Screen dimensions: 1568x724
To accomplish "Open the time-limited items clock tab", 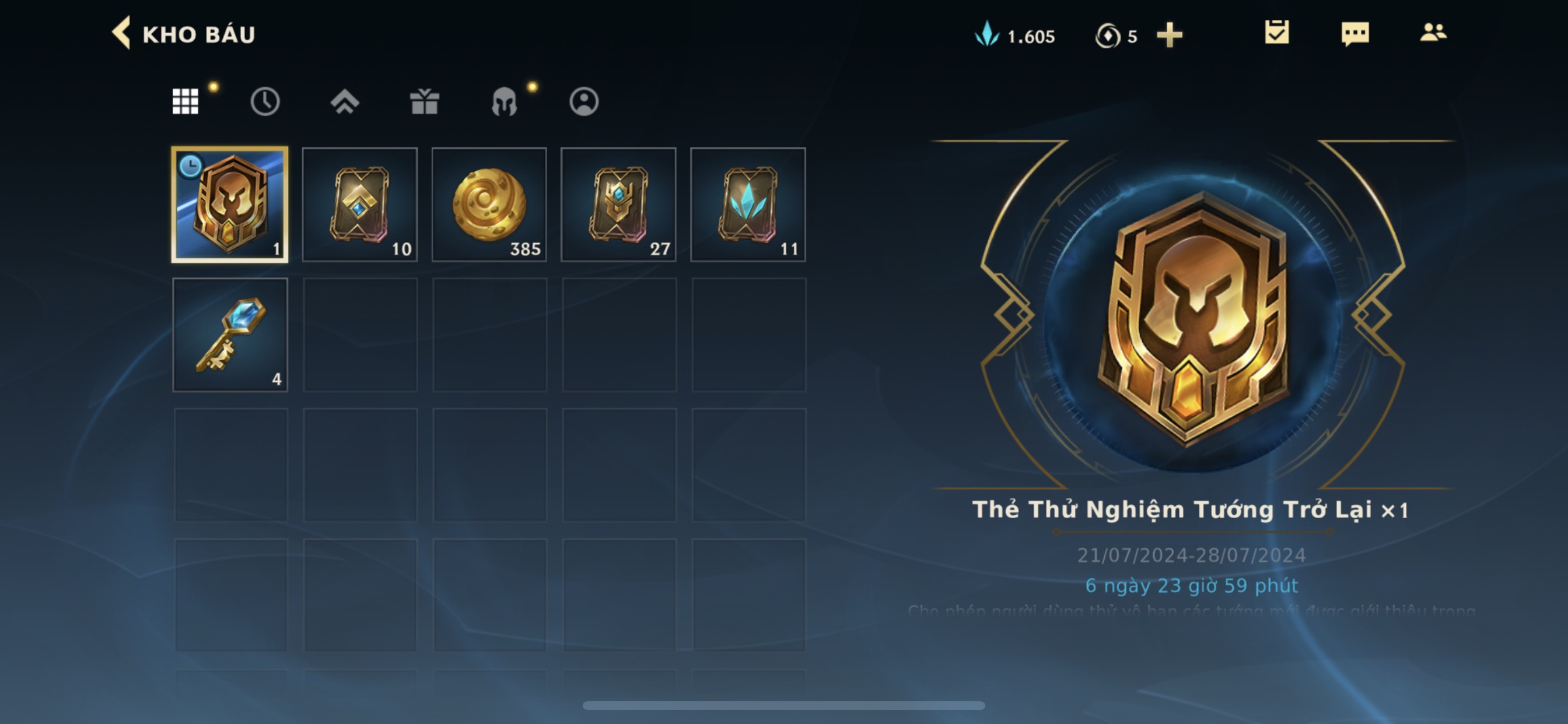I will click(265, 101).
